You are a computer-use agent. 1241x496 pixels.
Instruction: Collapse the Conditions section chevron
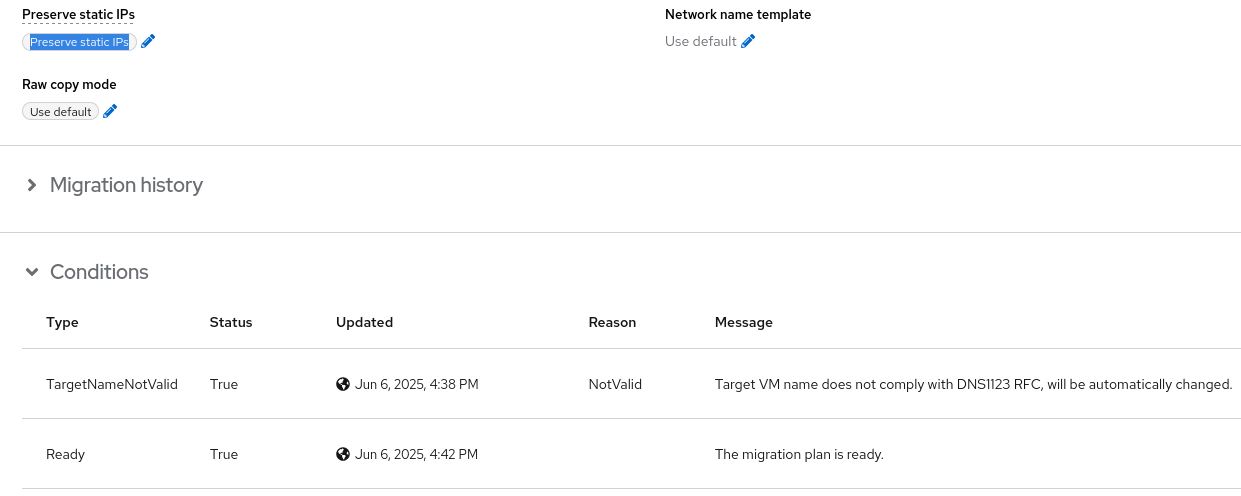[x=32, y=272]
